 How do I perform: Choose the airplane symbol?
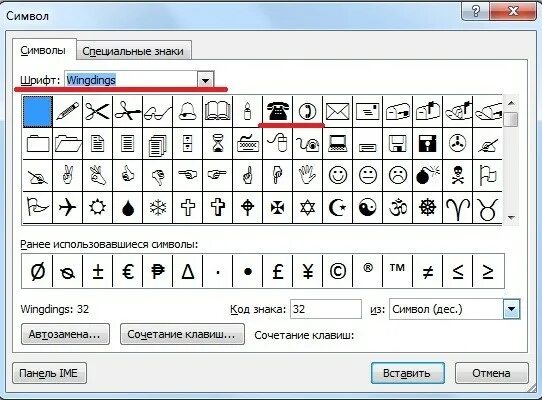click(x=68, y=208)
